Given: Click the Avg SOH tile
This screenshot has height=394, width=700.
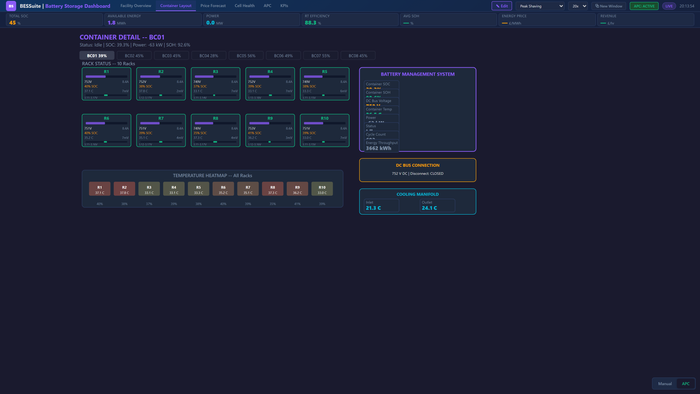Looking at the screenshot, I should [449, 20].
